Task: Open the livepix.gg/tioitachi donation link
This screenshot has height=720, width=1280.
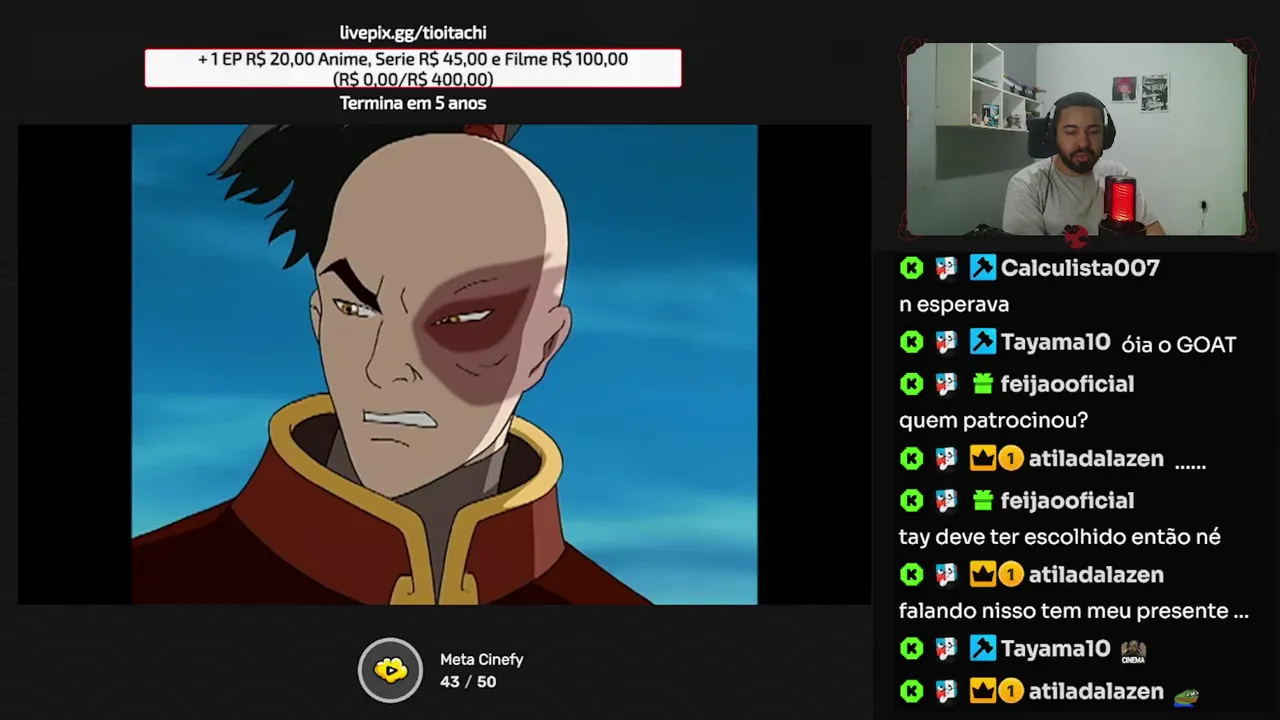Action: point(413,33)
